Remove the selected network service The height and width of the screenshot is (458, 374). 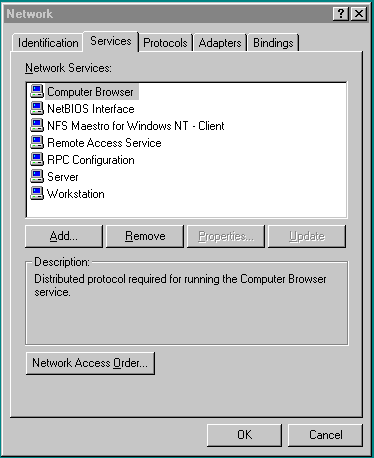145,236
